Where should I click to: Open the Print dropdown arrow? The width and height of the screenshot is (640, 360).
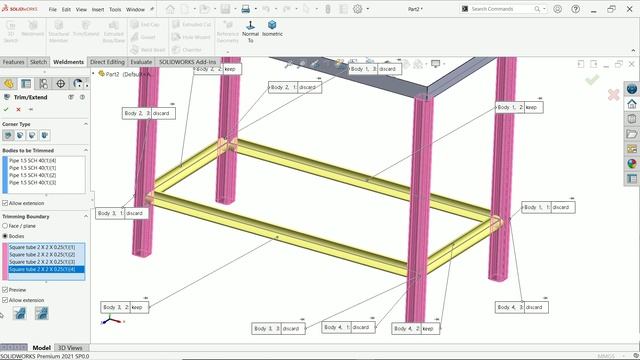pos(256,9)
